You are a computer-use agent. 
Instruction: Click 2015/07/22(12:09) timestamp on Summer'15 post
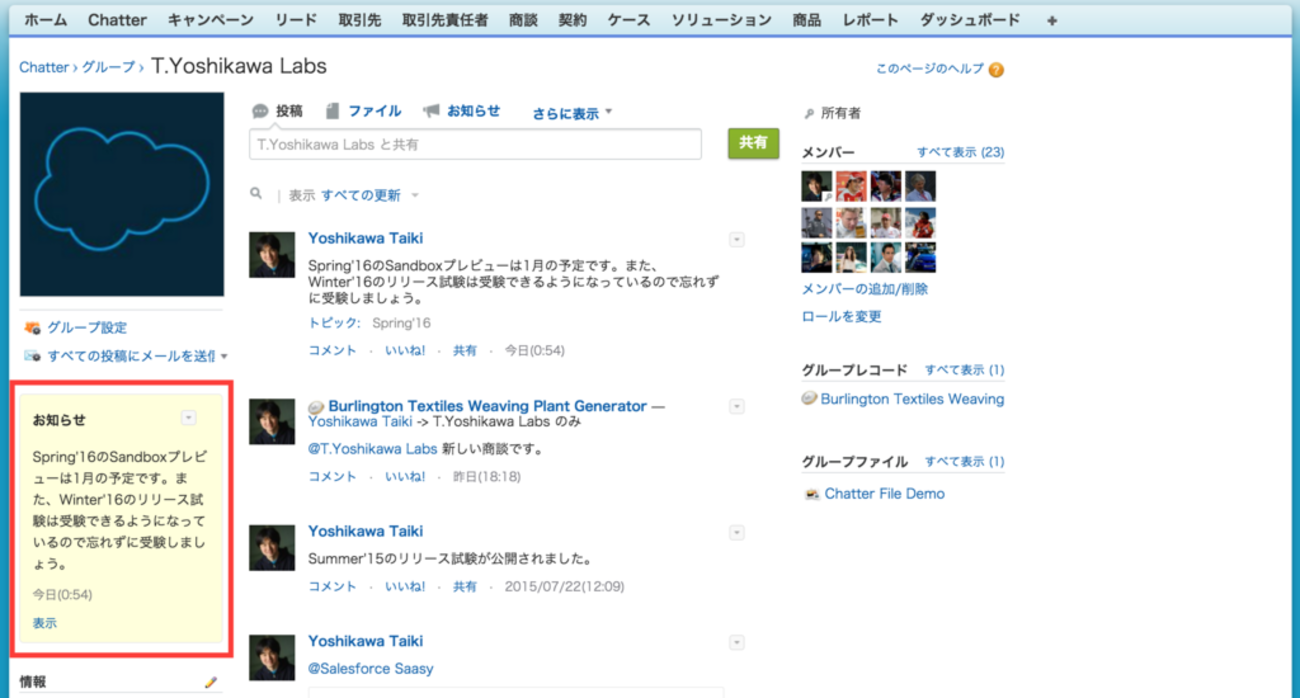pos(564,587)
